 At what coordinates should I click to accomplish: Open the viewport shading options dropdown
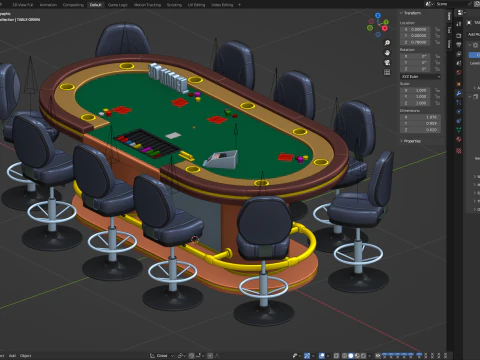pos(370,356)
